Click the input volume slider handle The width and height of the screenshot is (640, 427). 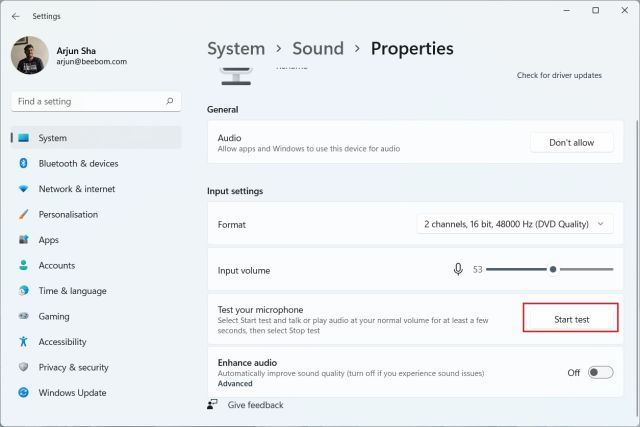coord(552,269)
